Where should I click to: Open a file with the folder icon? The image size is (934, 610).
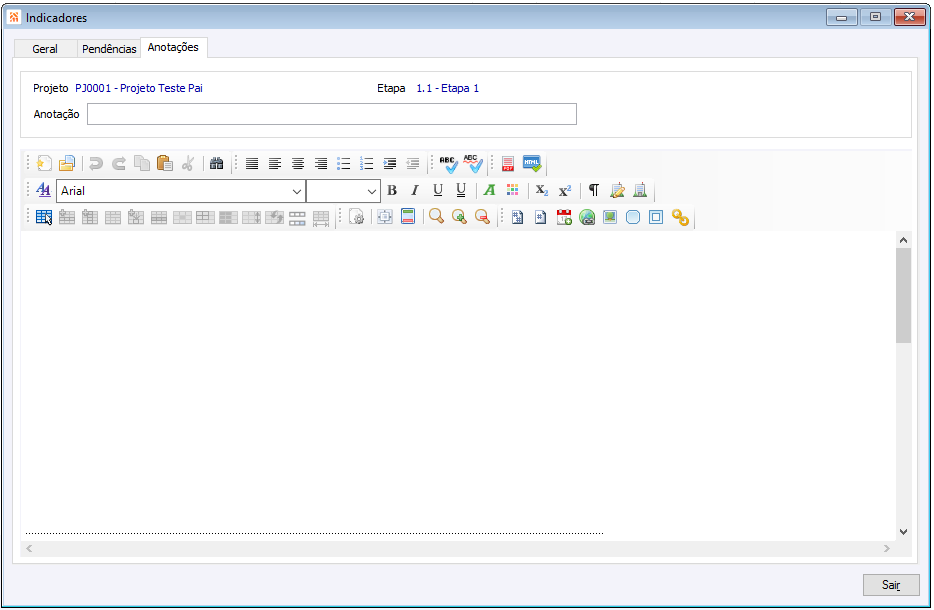pos(67,163)
